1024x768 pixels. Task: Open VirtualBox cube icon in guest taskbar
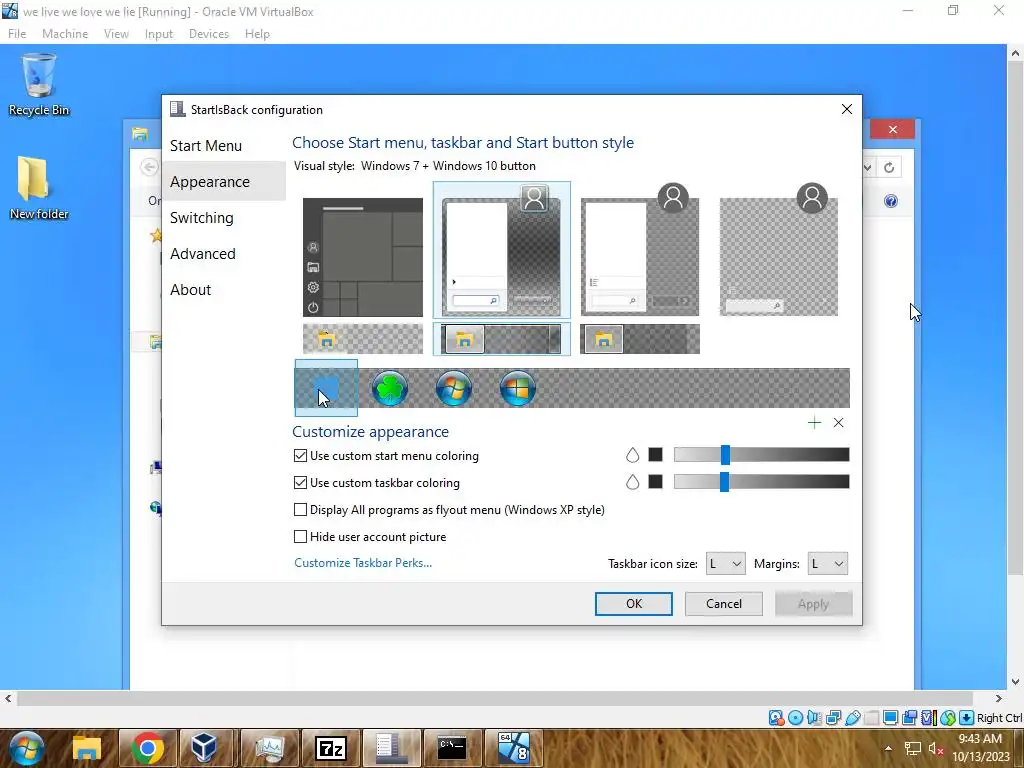click(x=204, y=748)
